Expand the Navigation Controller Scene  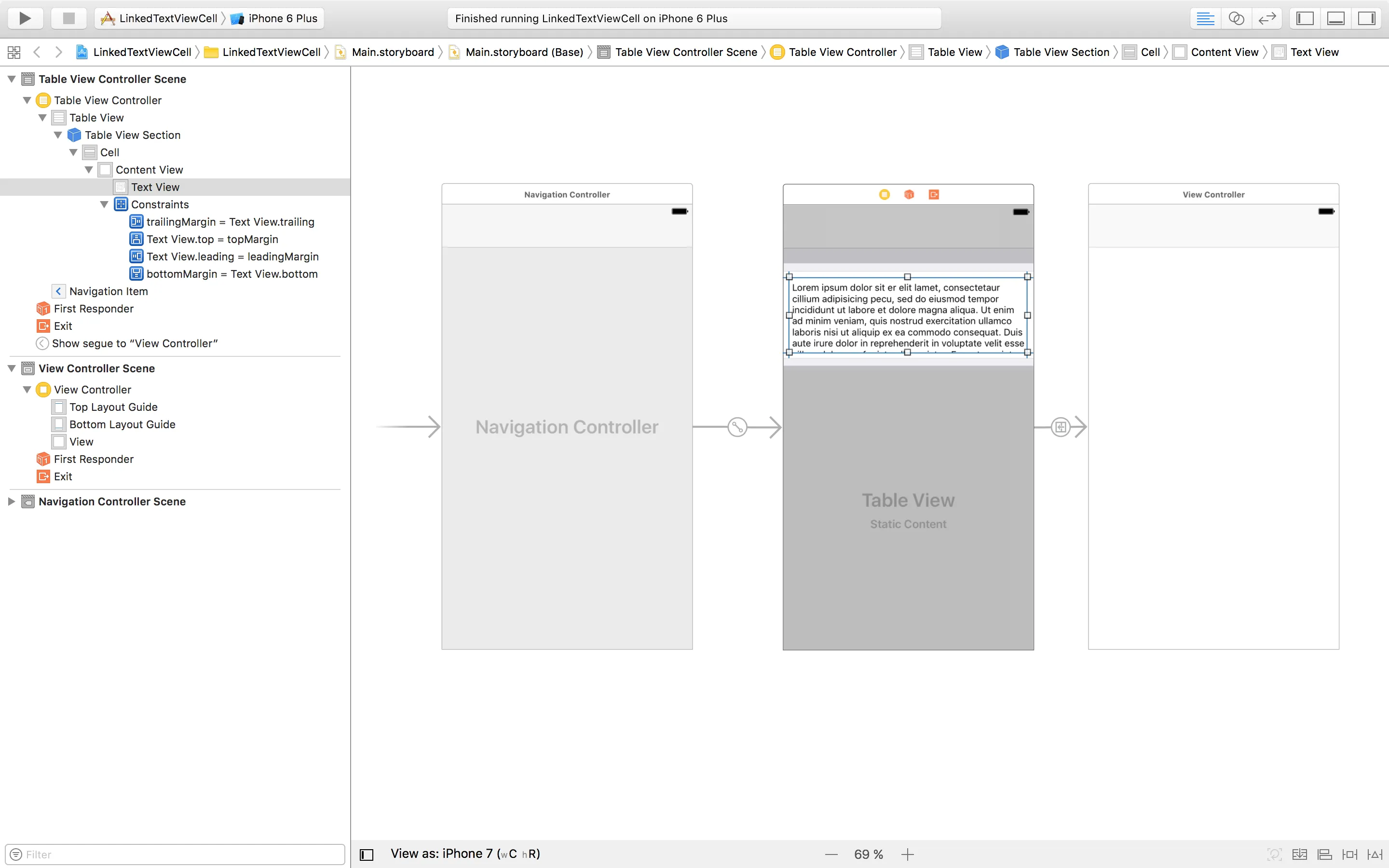click(x=12, y=501)
